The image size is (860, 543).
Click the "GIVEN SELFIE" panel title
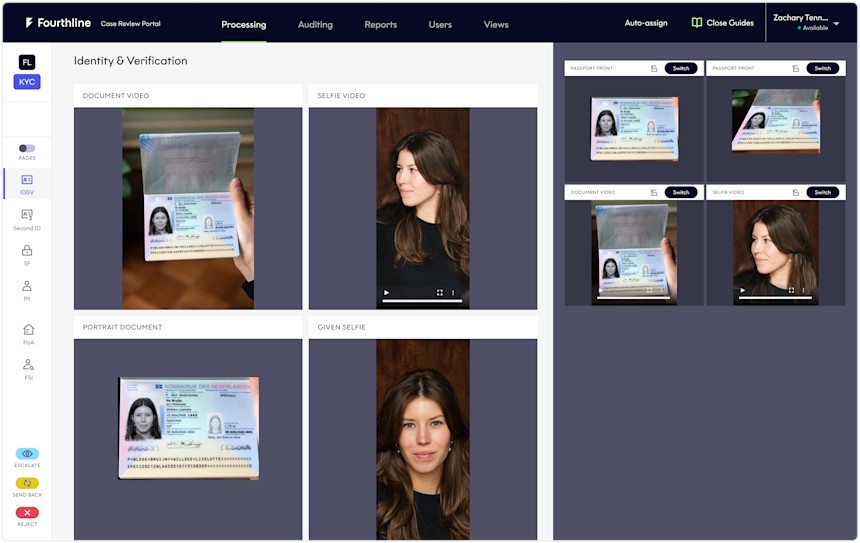[x=341, y=327]
